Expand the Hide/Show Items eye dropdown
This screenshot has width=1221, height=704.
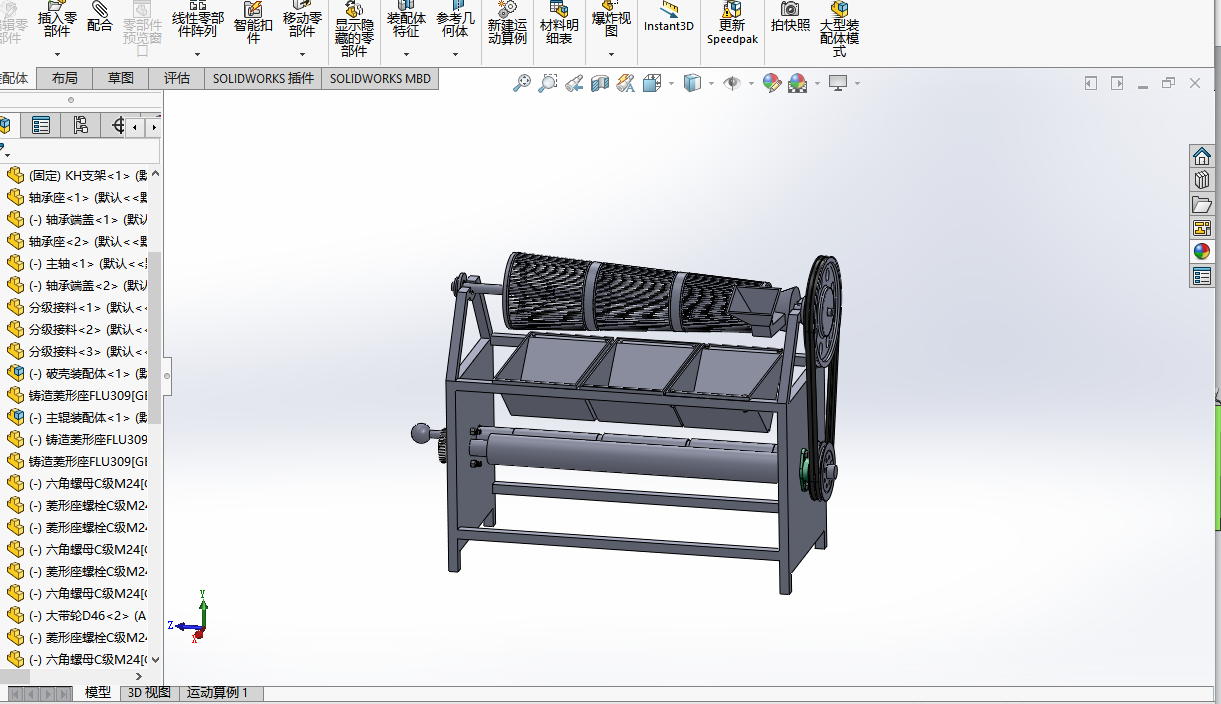[750, 84]
